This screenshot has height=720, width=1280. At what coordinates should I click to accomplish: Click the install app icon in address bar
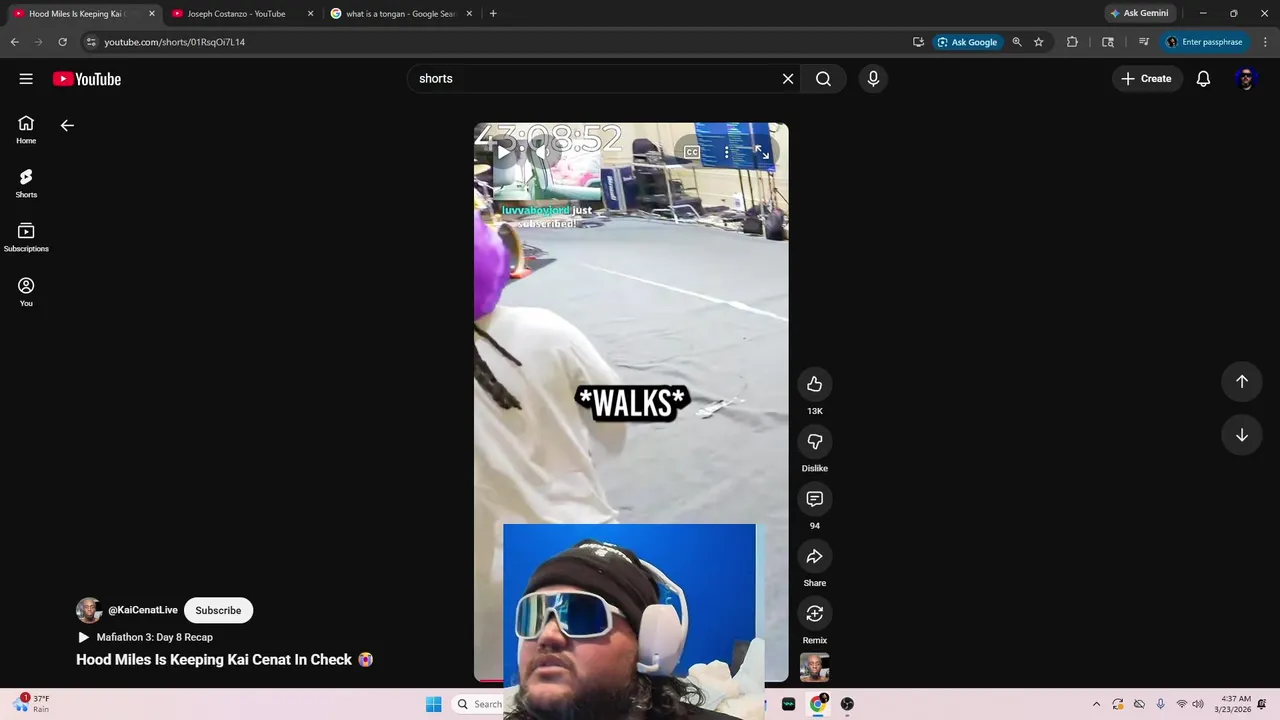(x=918, y=42)
